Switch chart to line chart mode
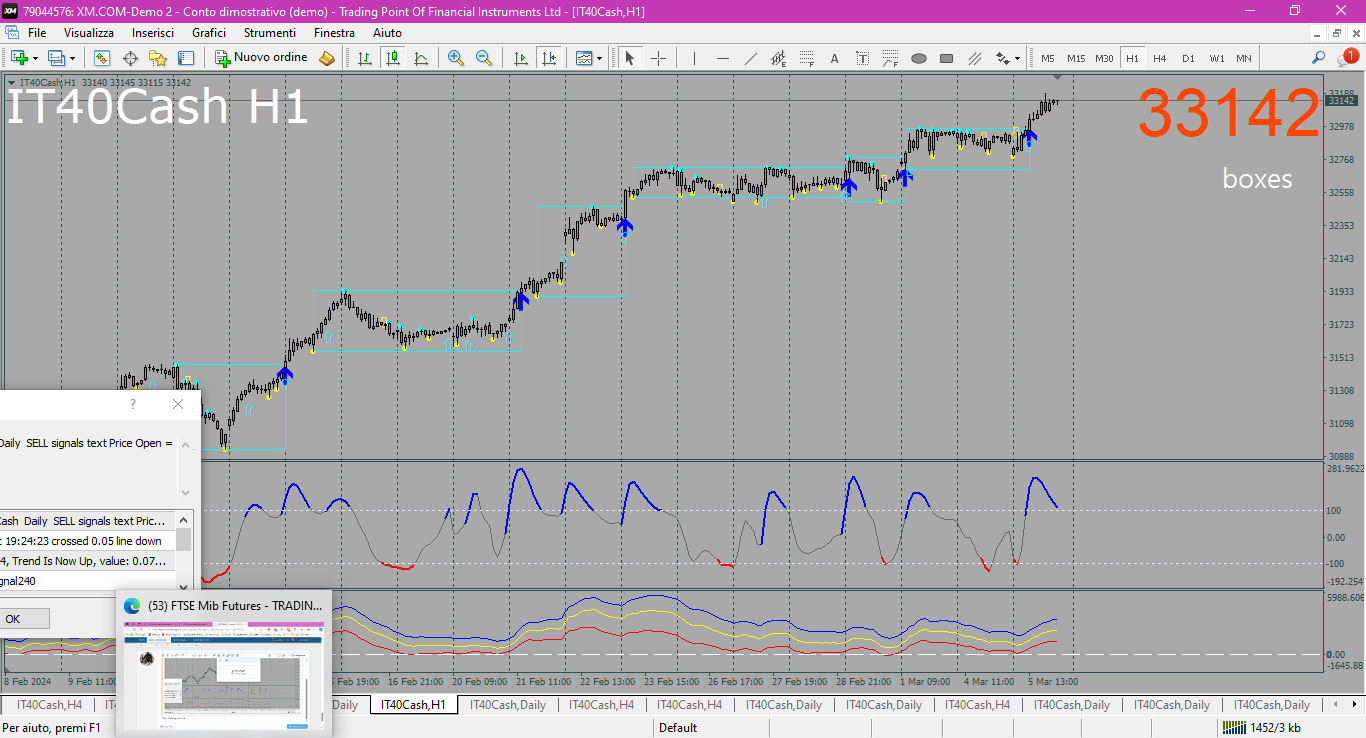 click(x=421, y=58)
